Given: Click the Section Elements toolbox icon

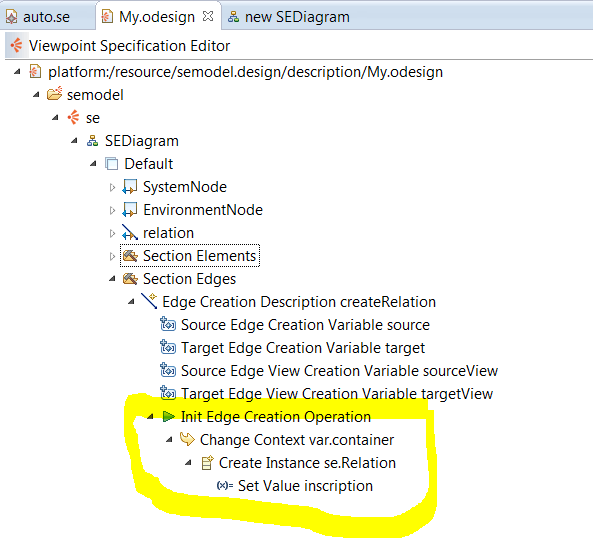Looking at the screenshot, I should 130,256.
